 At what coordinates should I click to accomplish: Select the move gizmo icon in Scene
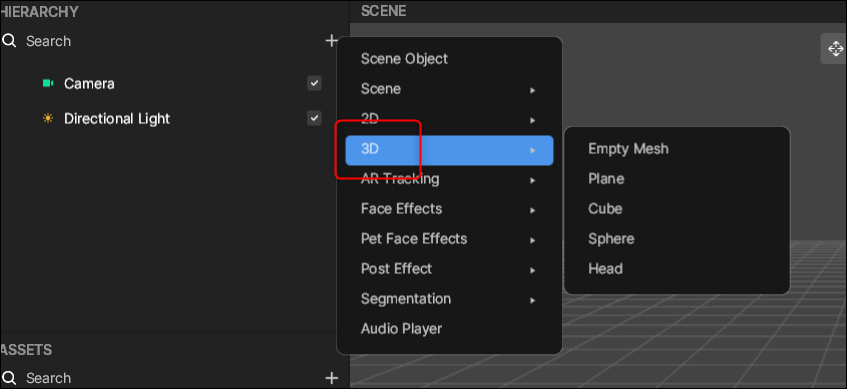pyautogui.click(x=835, y=49)
